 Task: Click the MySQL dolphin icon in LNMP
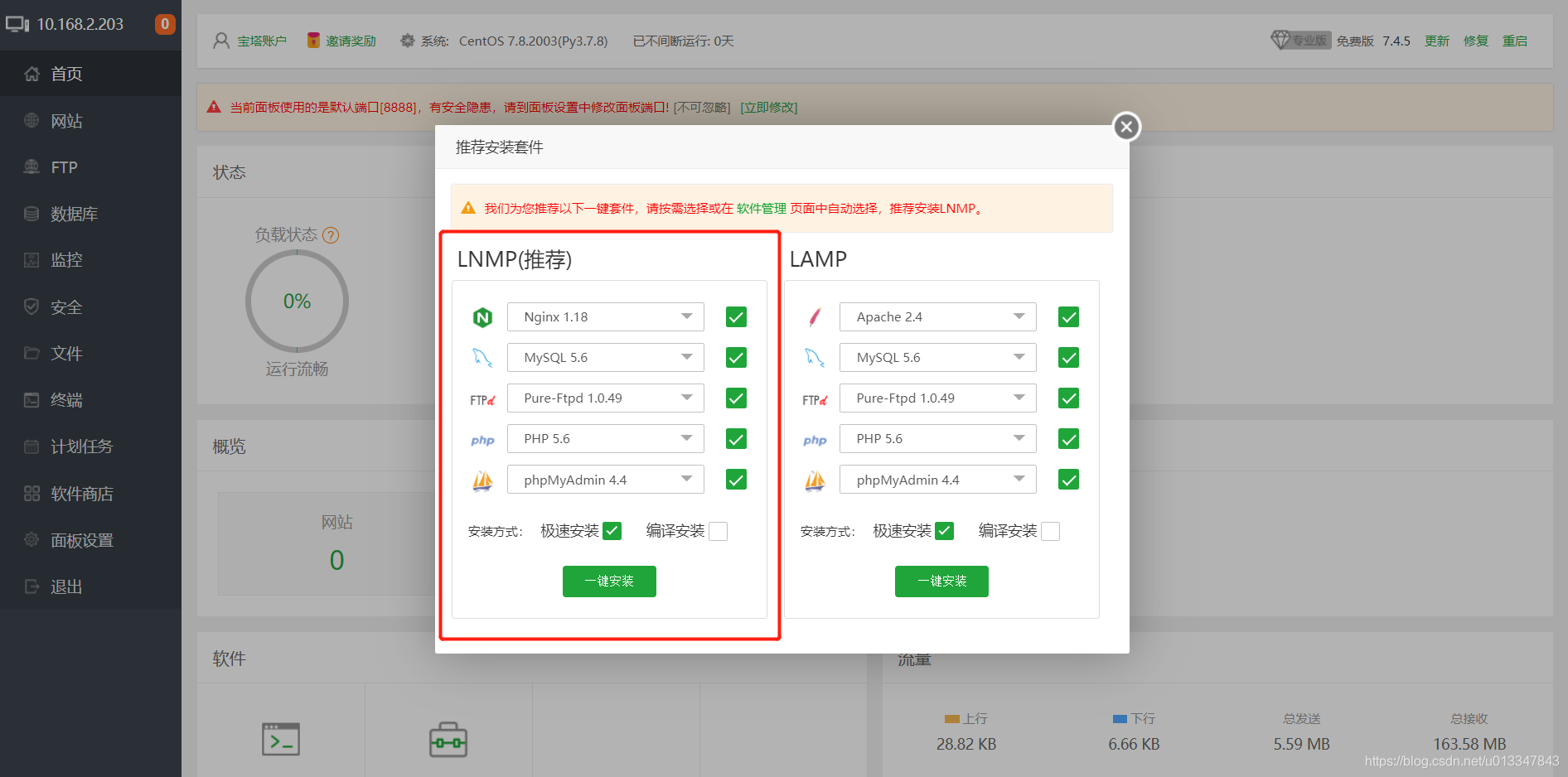[x=482, y=358]
